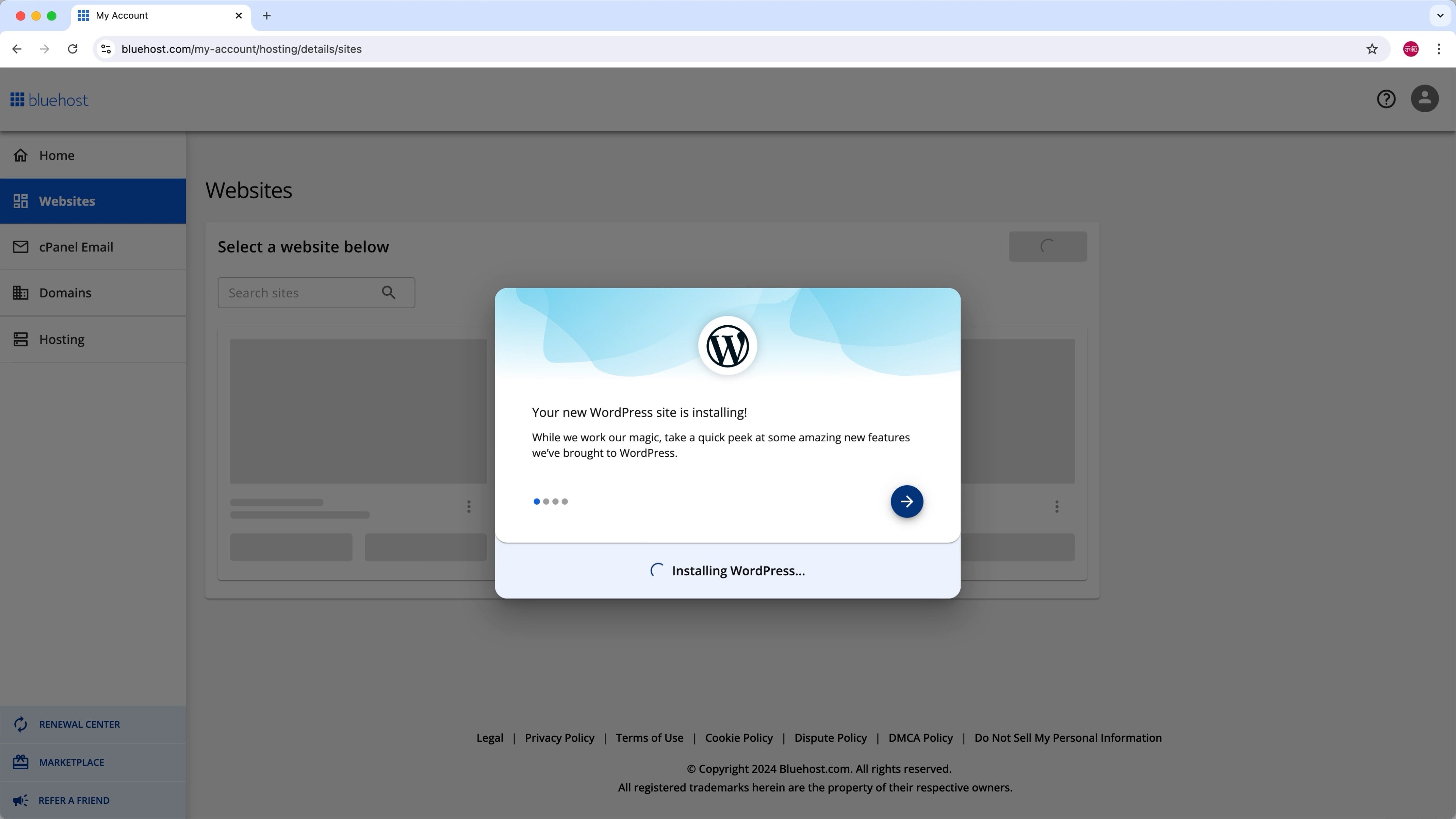Expand the tab search dropdown arrow
The height and width of the screenshot is (819, 1456).
click(1440, 15)
